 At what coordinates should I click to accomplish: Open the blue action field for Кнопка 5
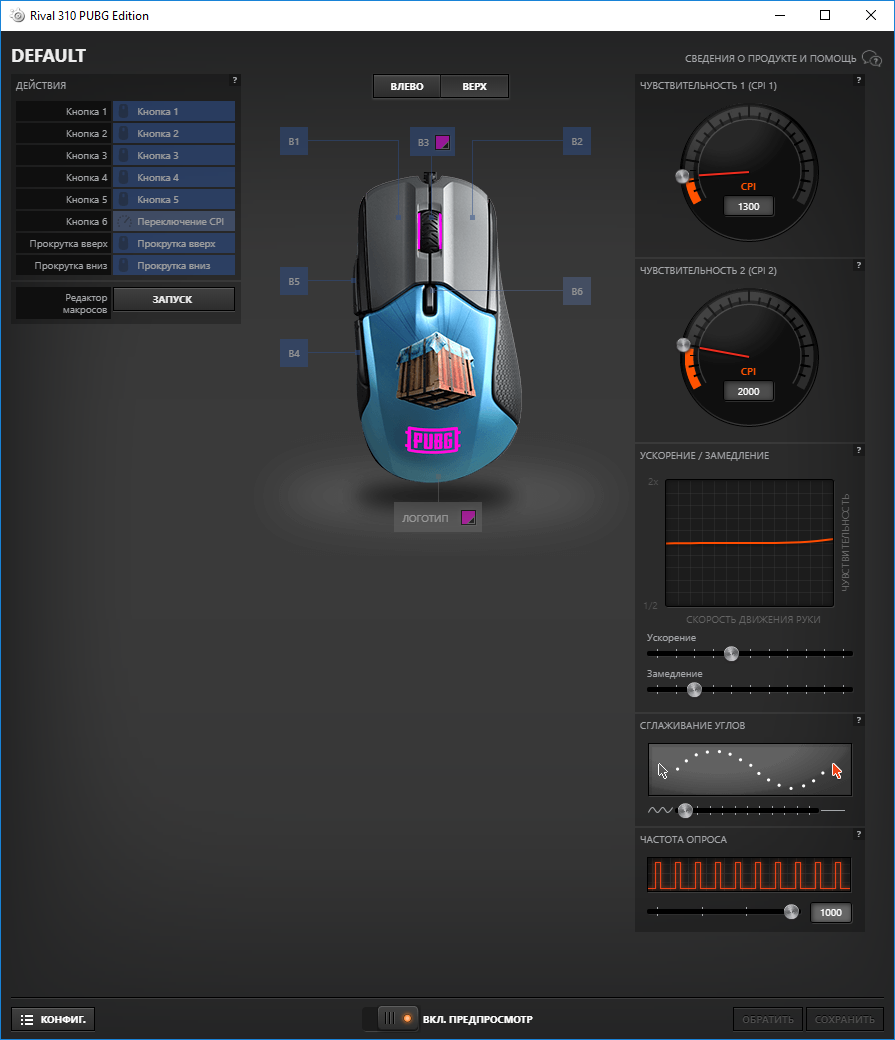click(x=174, y=199)
